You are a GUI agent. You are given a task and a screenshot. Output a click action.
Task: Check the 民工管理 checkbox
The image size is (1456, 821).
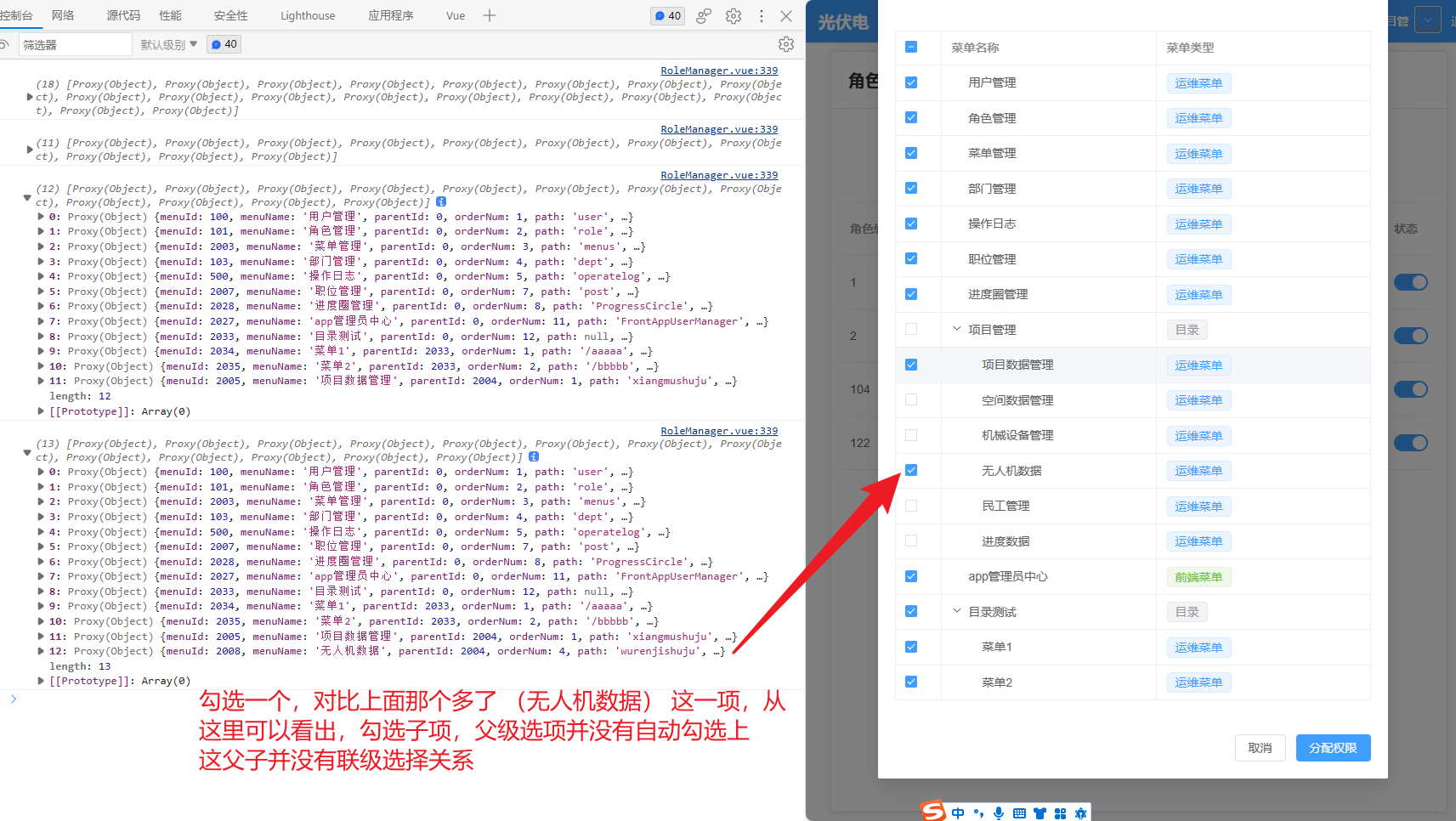[911, 506]
